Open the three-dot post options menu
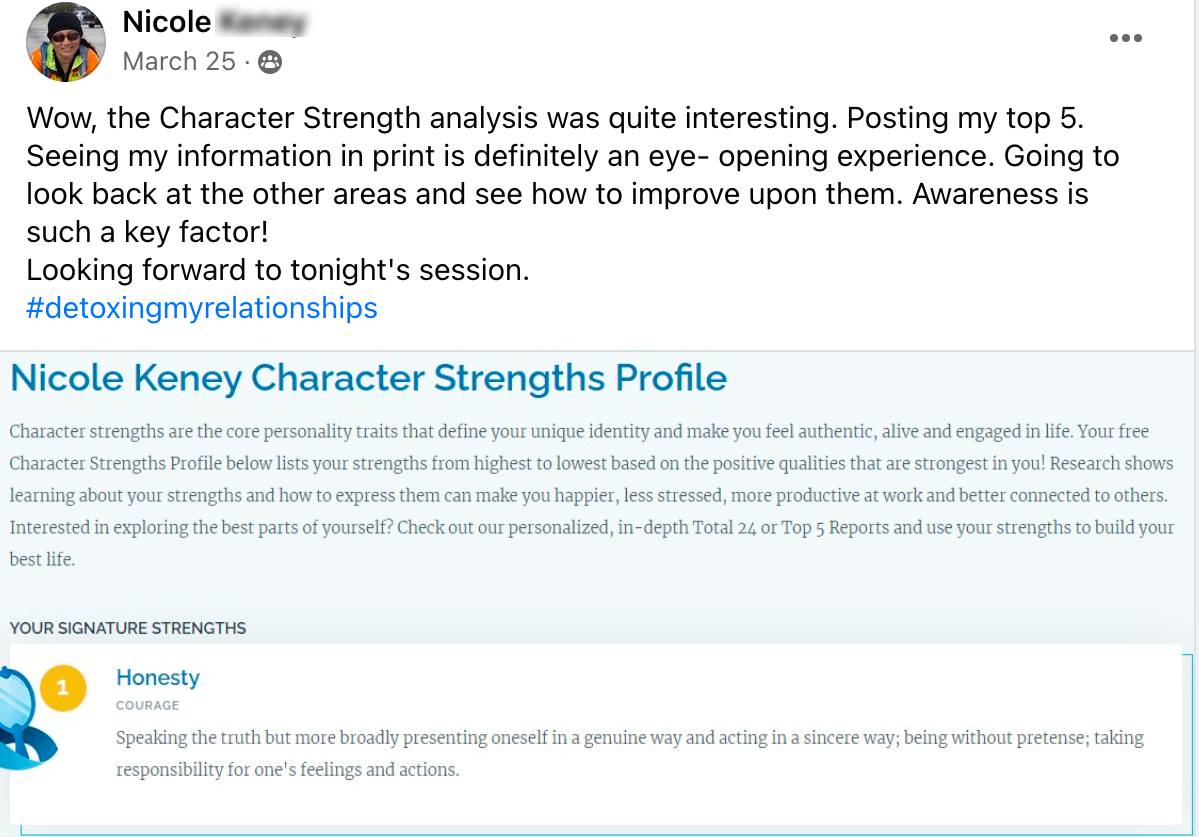The image size is (1199, 837). tap(1125, 38)
